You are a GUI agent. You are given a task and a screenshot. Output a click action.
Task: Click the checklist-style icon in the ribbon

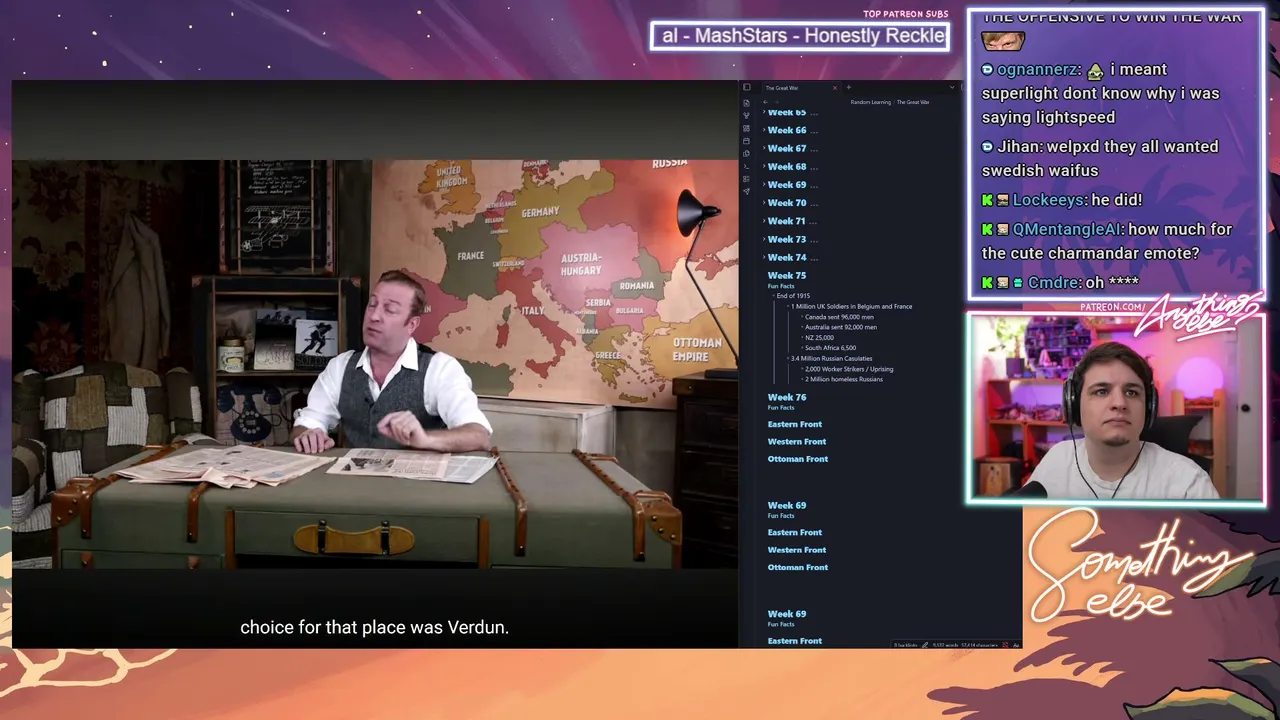(746, 179)
